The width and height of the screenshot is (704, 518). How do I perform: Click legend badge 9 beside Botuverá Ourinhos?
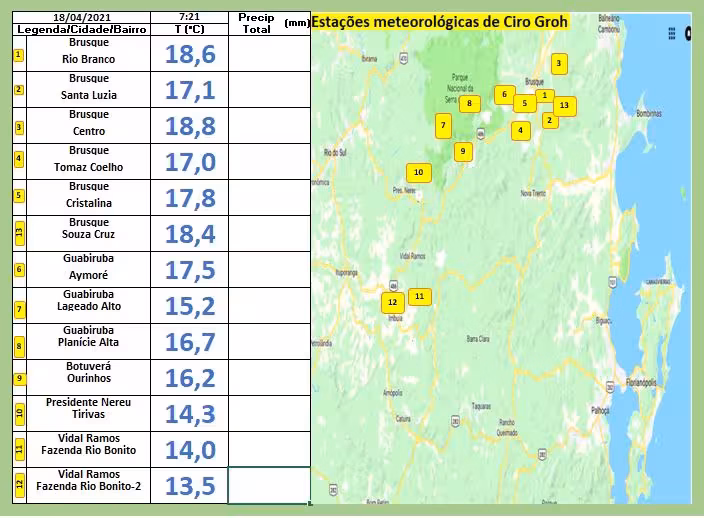tap(18, 378)
